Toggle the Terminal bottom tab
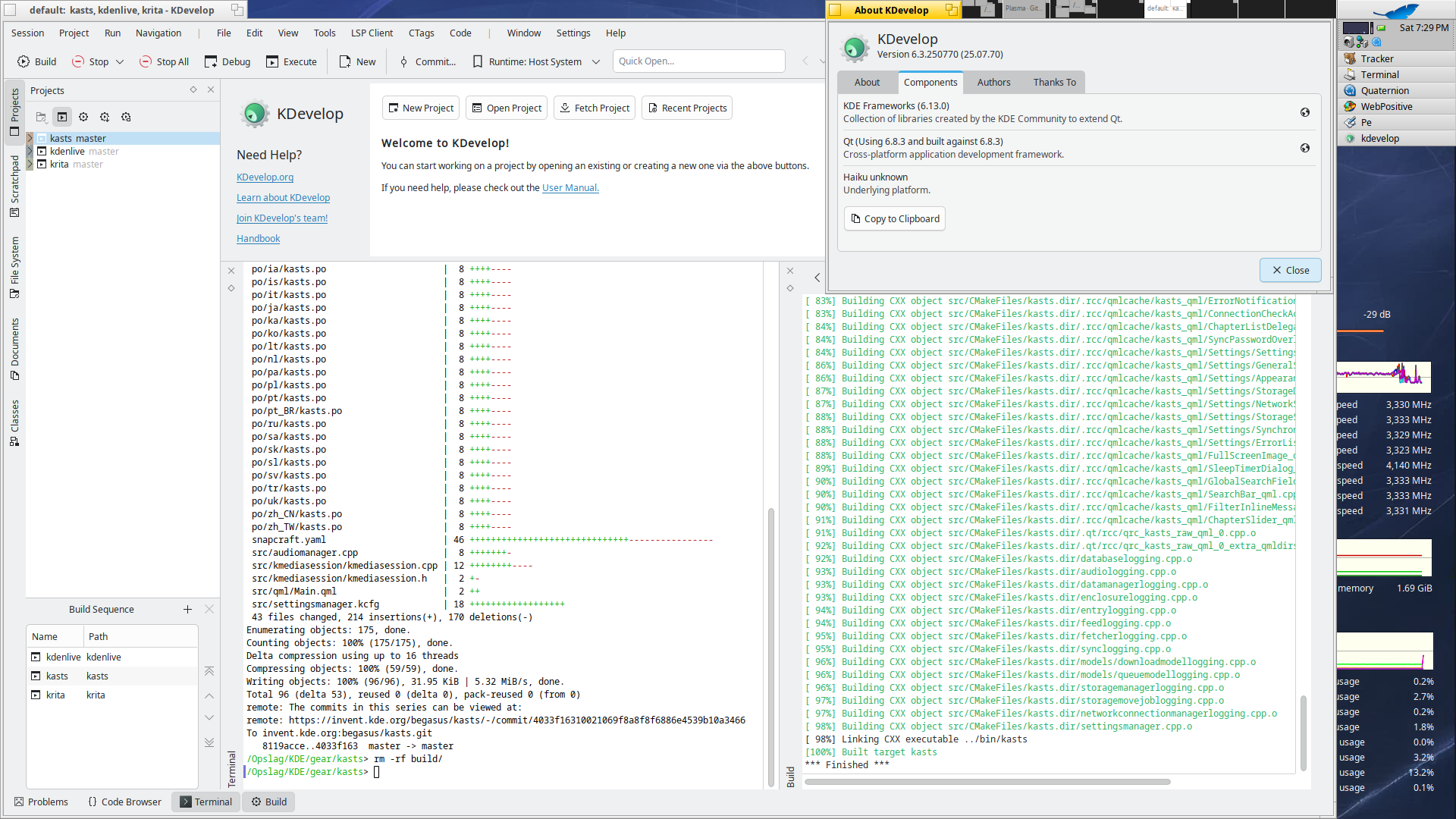The width and height of the screenshot is (1456, 819). pos(206,802)
